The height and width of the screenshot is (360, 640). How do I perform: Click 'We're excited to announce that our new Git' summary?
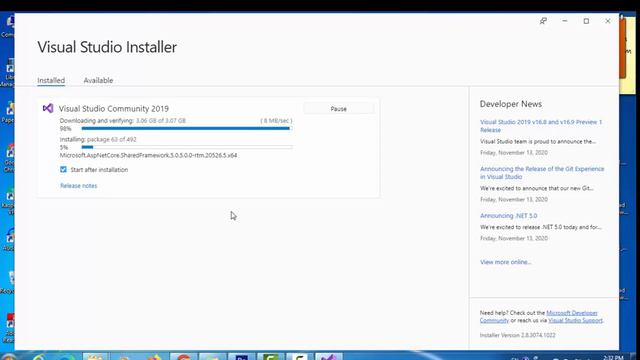(x=537, y=189)
